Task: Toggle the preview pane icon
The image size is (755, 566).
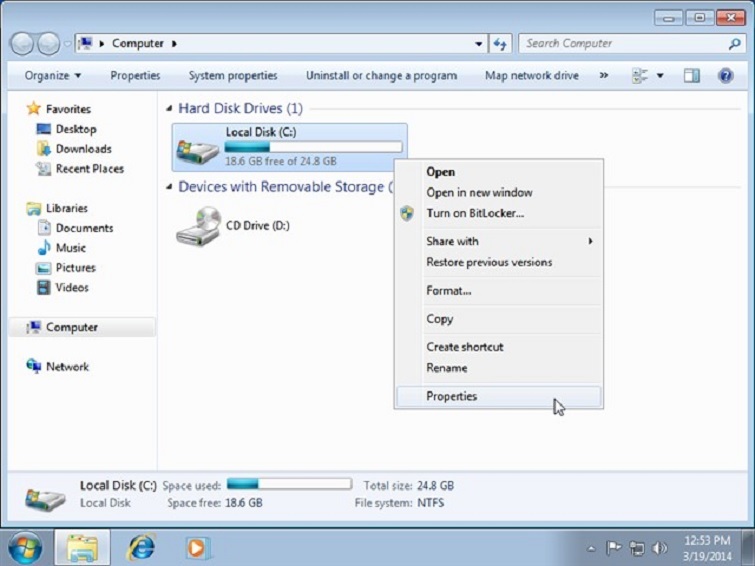Action: (x=691, y=76)
